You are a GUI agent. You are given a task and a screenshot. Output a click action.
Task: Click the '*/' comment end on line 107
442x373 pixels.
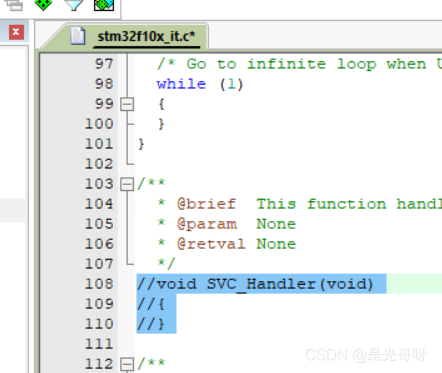pyautogui.click(x=166, y=264)
